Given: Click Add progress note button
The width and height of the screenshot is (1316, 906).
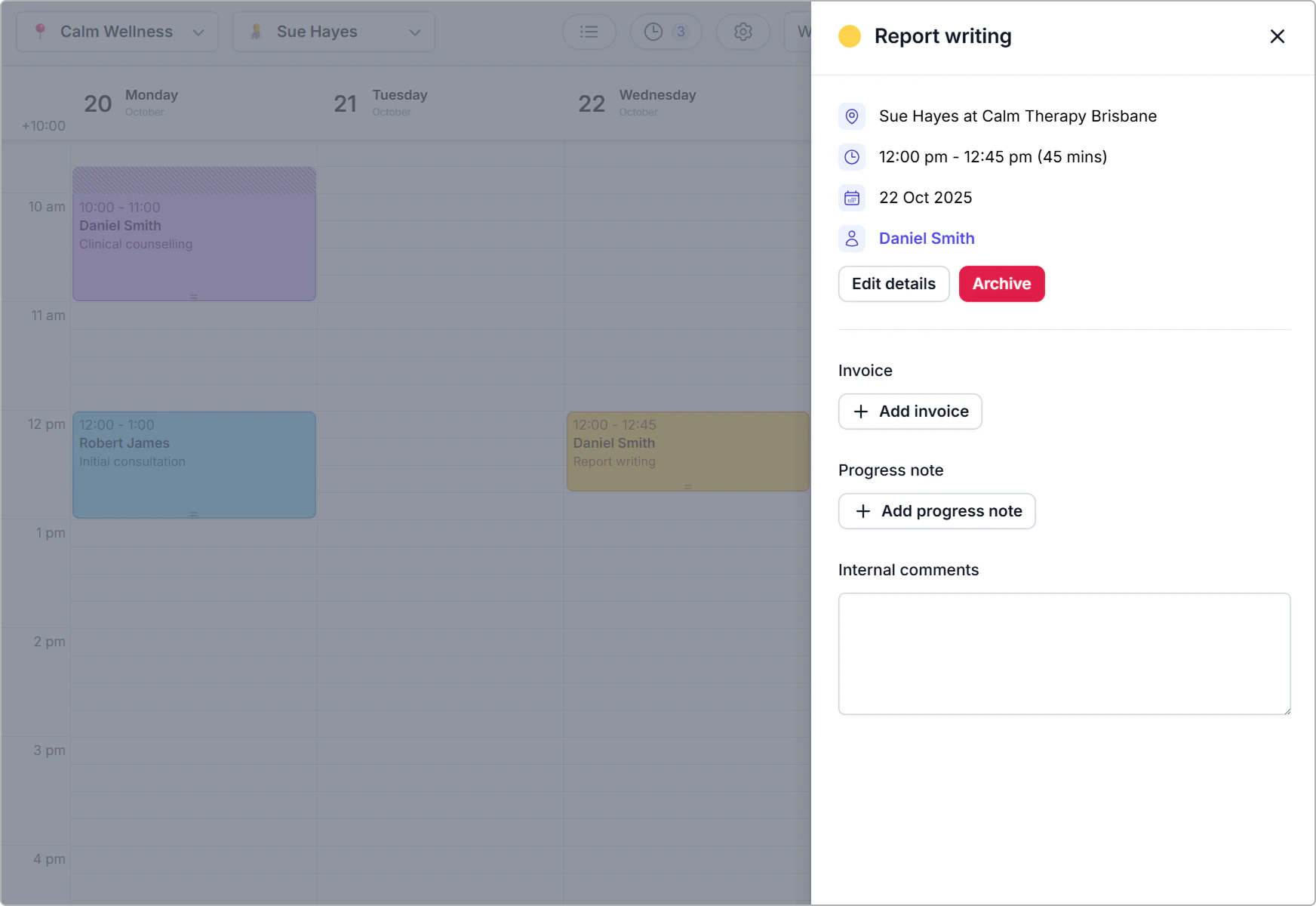Looking at the screenshot, I should 936,511.
